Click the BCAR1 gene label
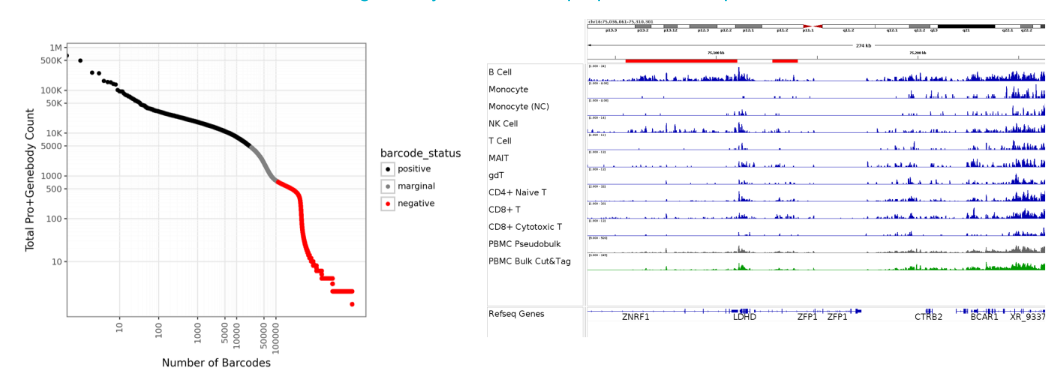1062x369 pixels. (984, 316)
